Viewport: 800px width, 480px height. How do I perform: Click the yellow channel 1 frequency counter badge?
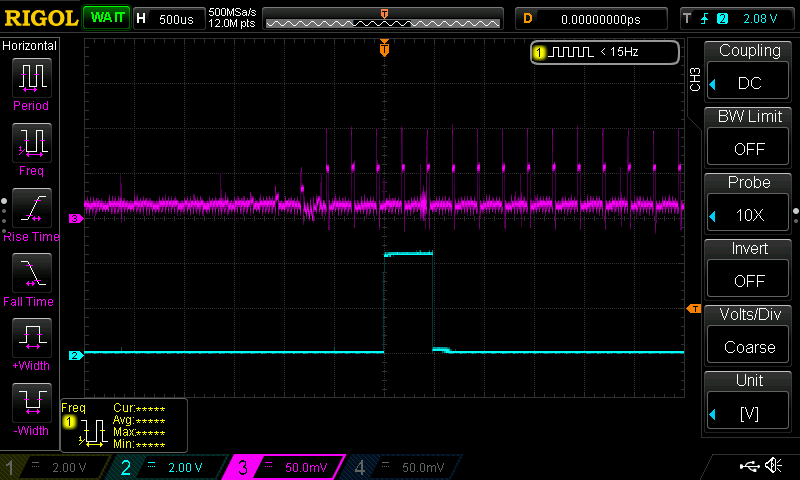coord(539,52)
